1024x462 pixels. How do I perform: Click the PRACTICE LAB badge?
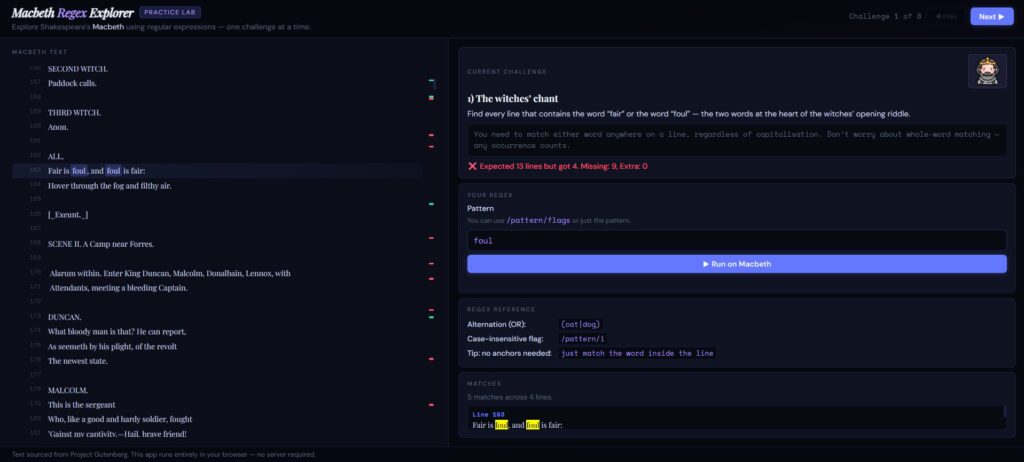pyautogui.click(x=170, y=12)
